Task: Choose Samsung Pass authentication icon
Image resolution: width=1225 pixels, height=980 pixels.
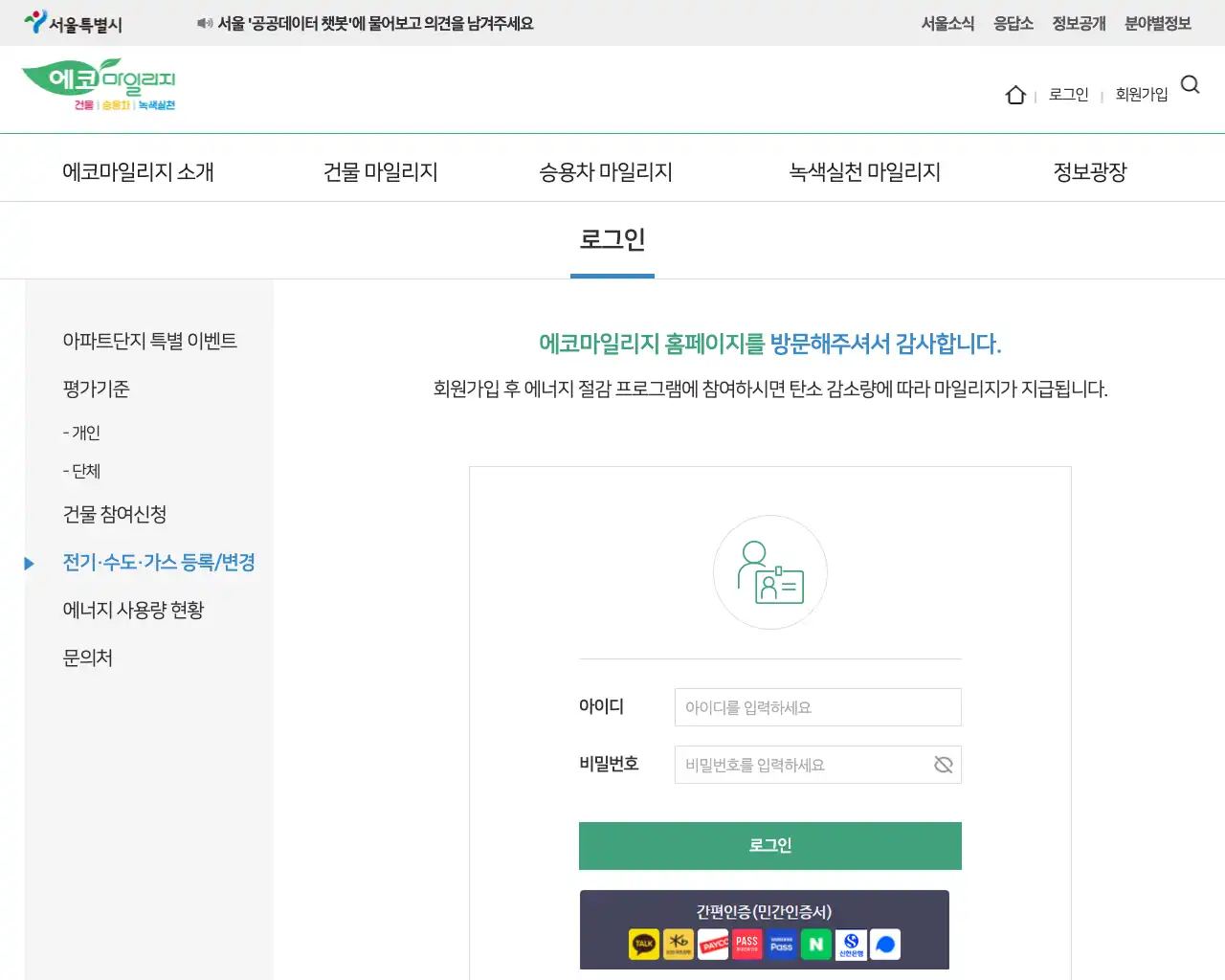Action: (x=782, y=945)
